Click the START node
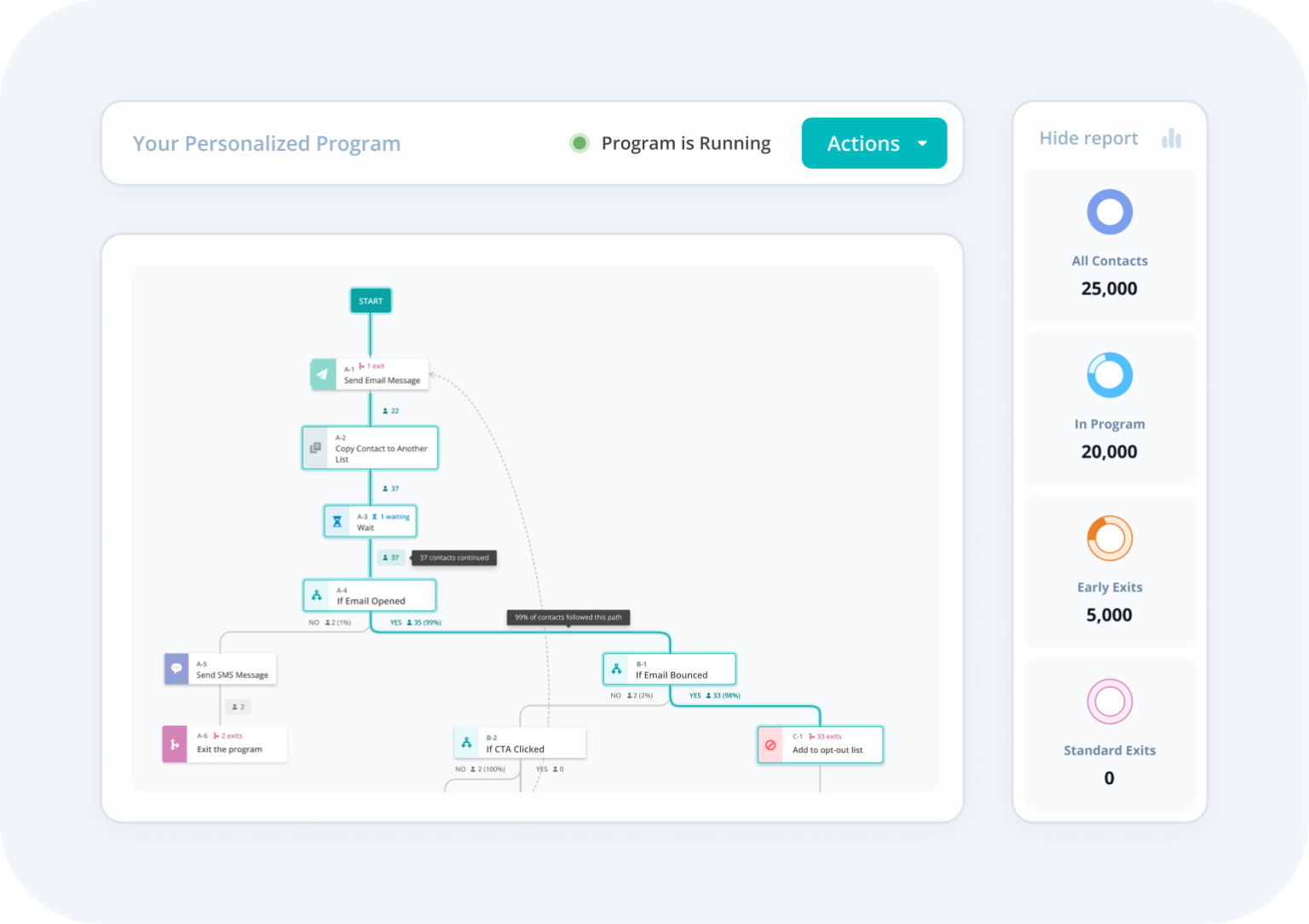 [370, 300]
